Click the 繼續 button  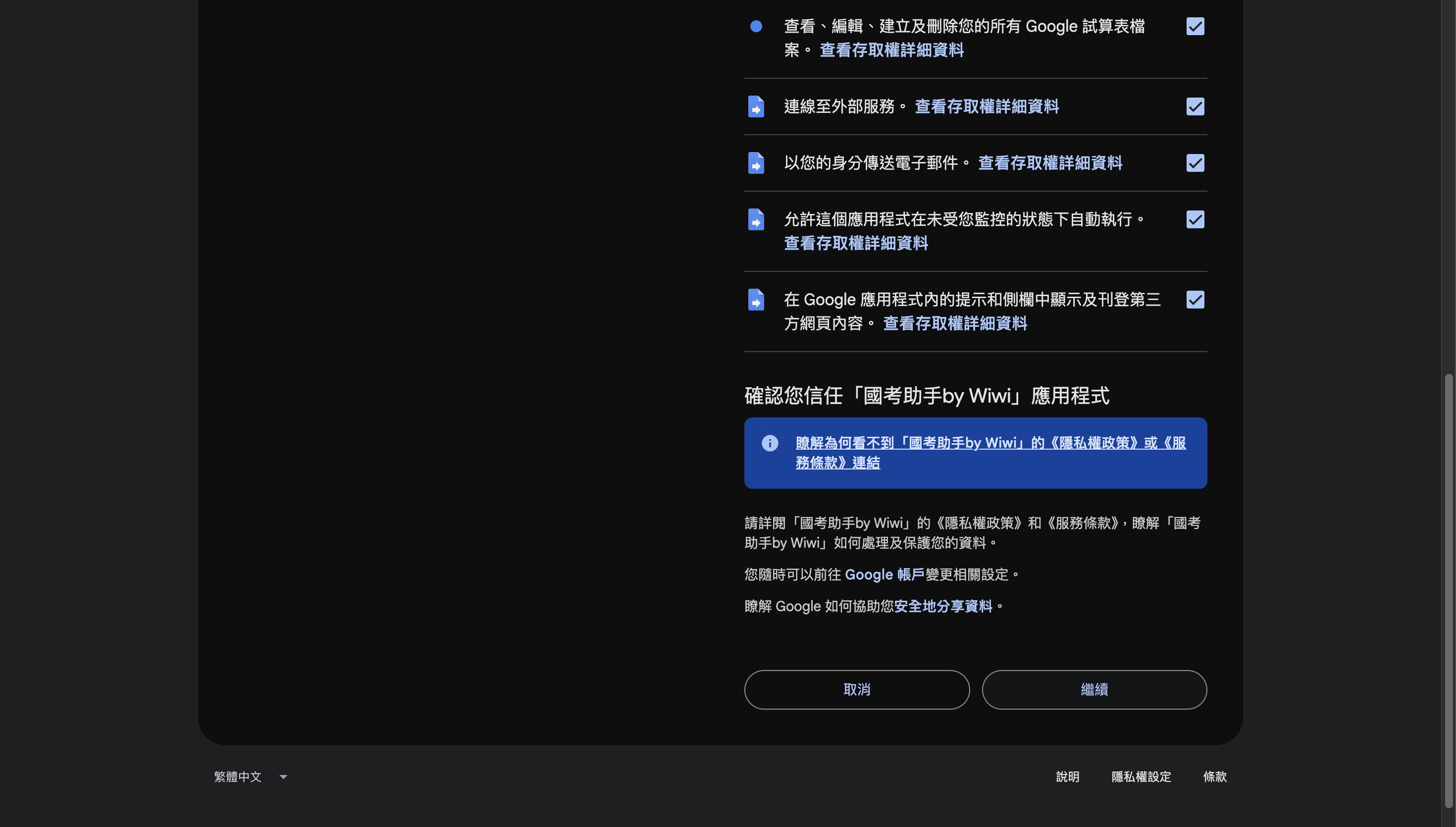click(1094, 689)
